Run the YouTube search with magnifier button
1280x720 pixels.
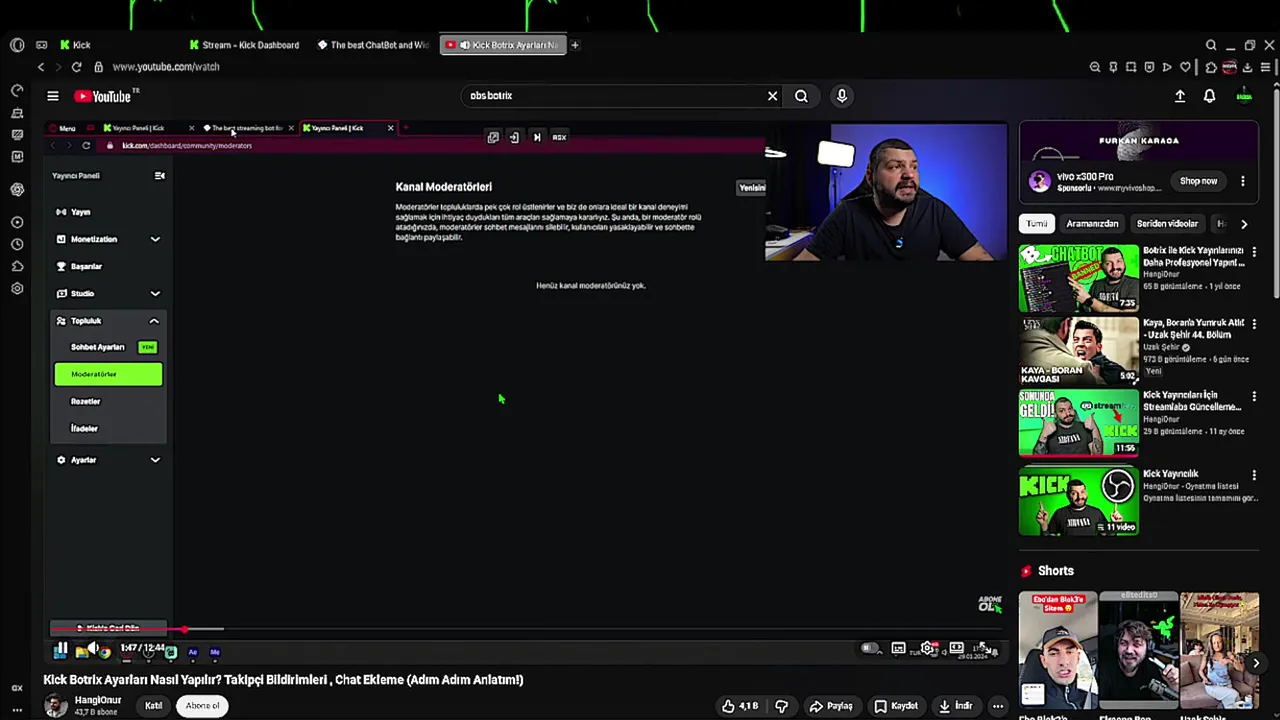click(801, 96)
